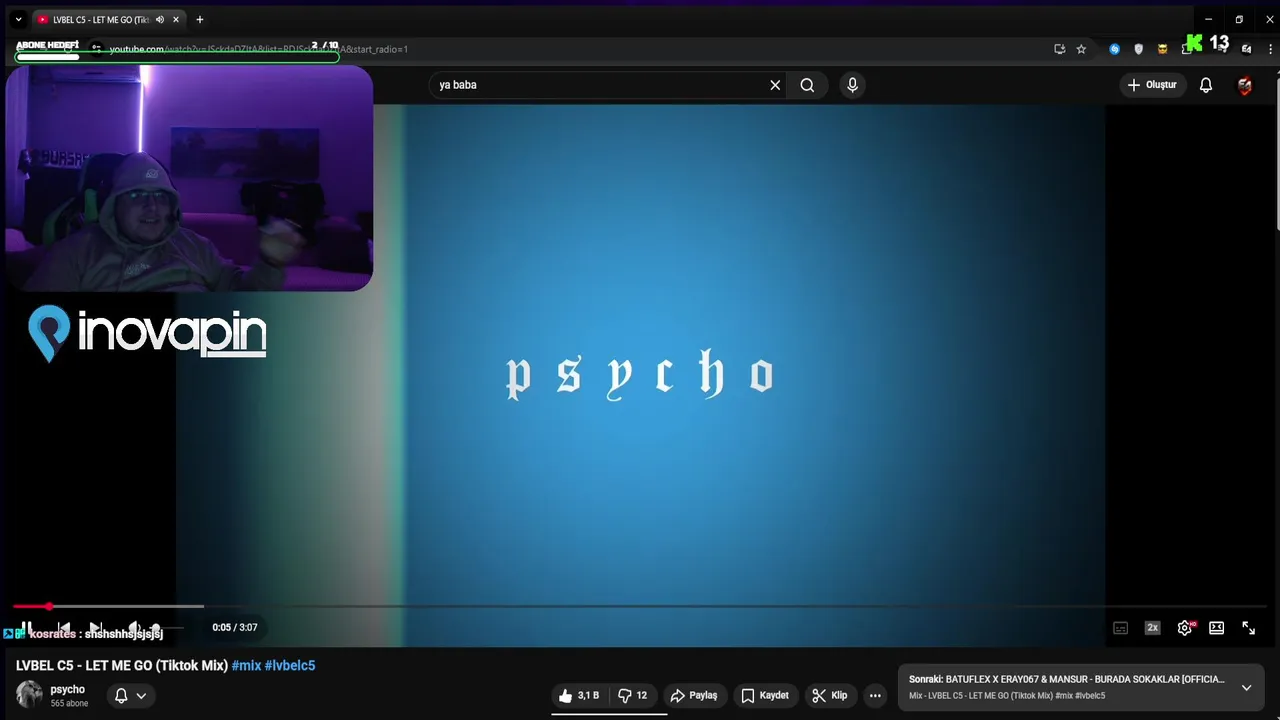Enter fullscreen mode
This screenshot has width=1280, height=720.
pos(1249,628)
